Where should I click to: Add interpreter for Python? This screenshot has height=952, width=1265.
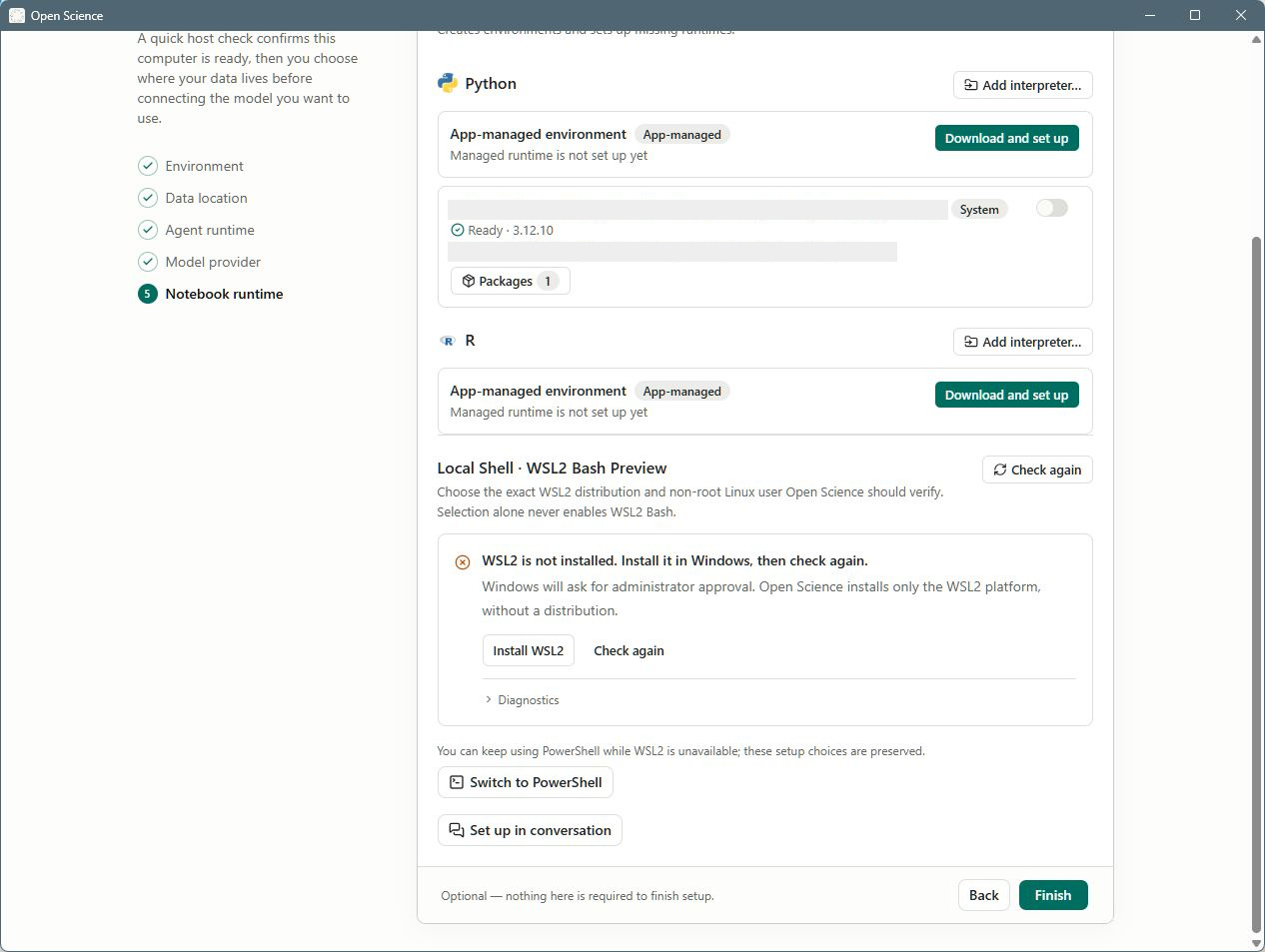[1022, 85]
